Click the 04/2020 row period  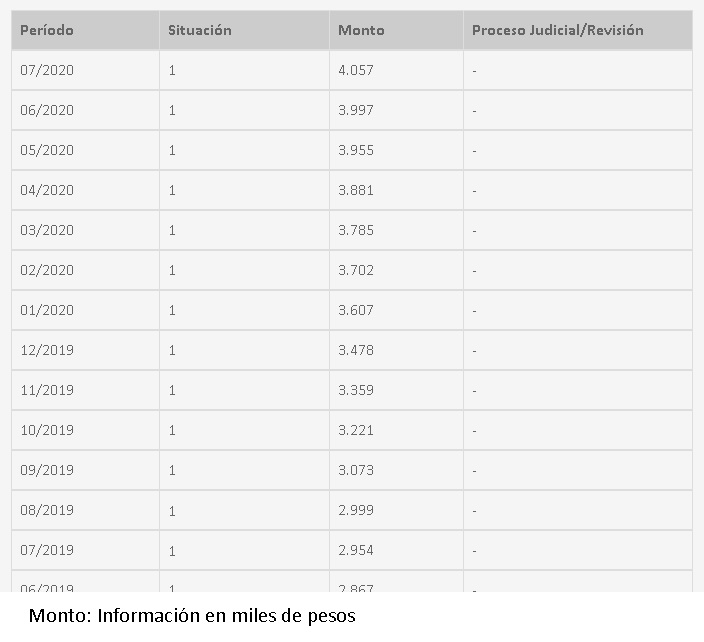85,190
